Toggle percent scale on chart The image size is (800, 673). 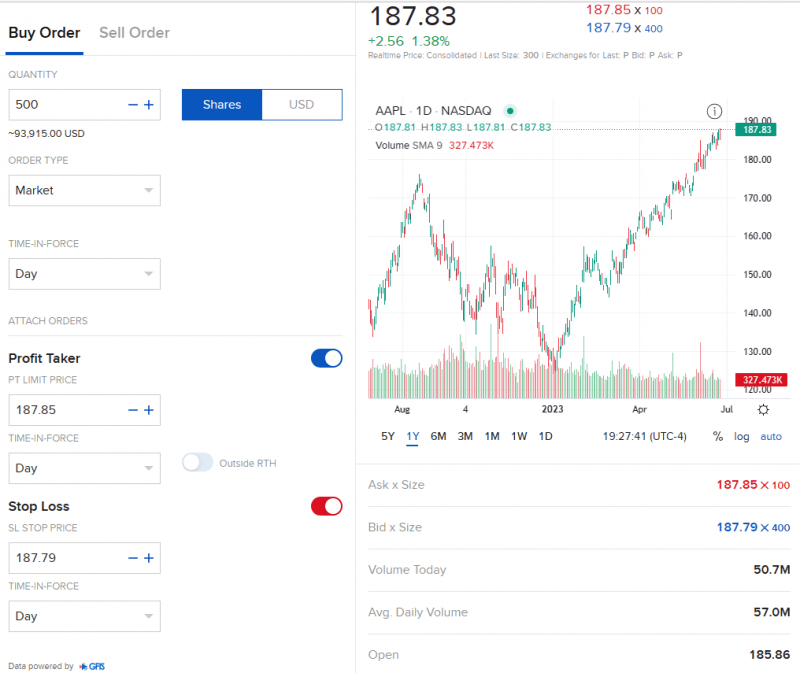pyautogui.click(x=718, y=436)
